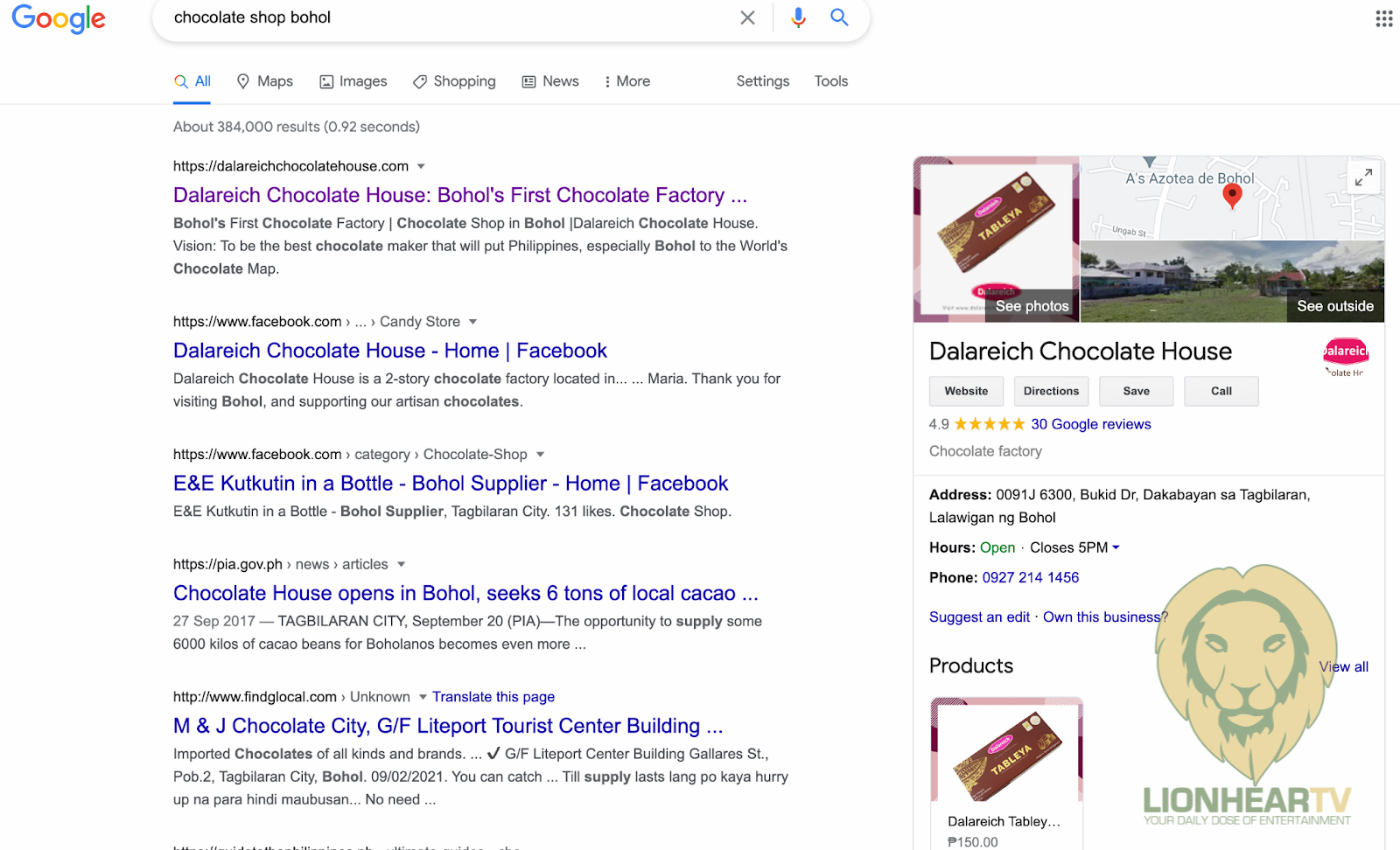
Task: Switch to the Shopping tab
Action: click(454, 81)
